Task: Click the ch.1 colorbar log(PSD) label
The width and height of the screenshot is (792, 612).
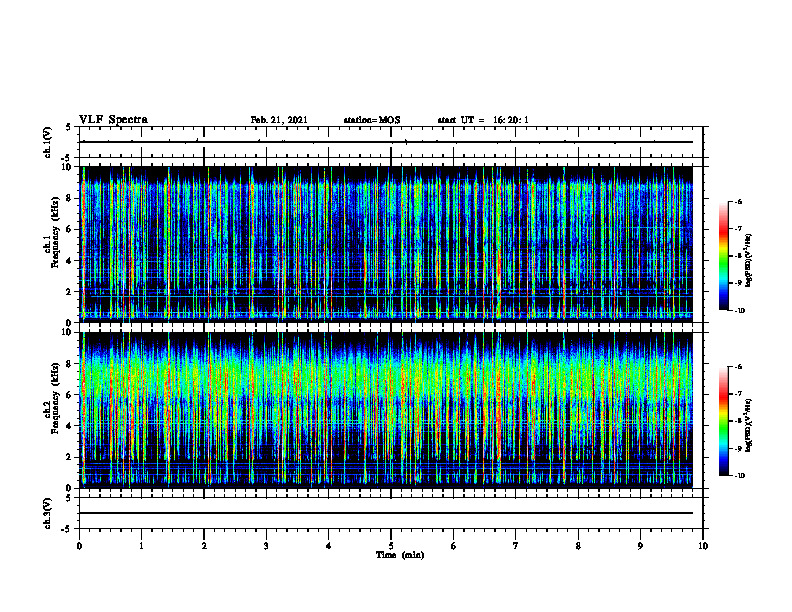Action: (x=748, y=260)
